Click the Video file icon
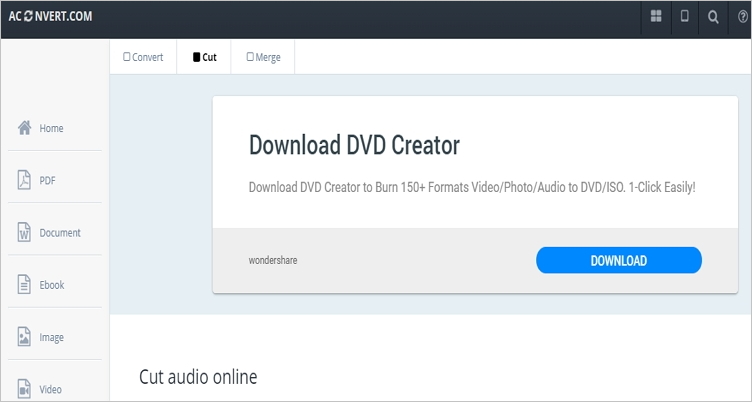The height and width of the screenshot is (402, 752). 24,389
